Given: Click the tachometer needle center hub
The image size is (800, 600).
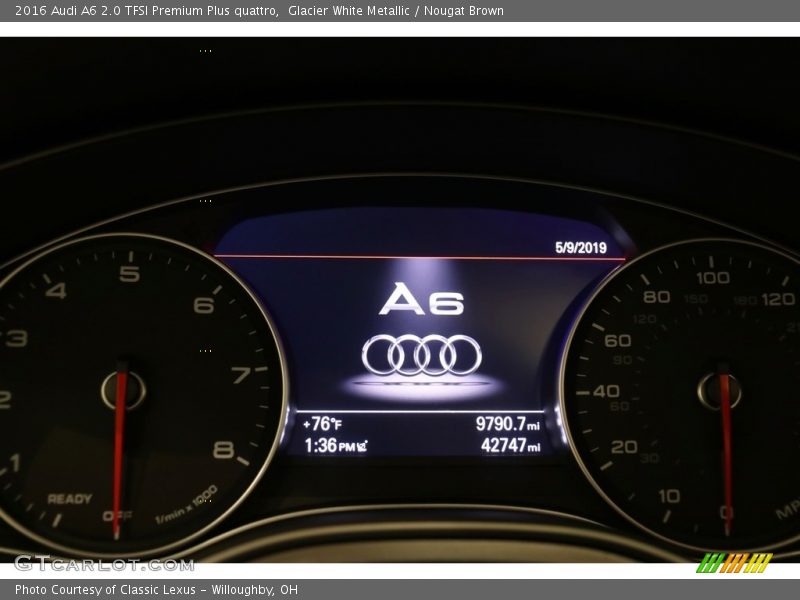Looking at the screenshot, I should pyautogui.click(x=123, y=391).
